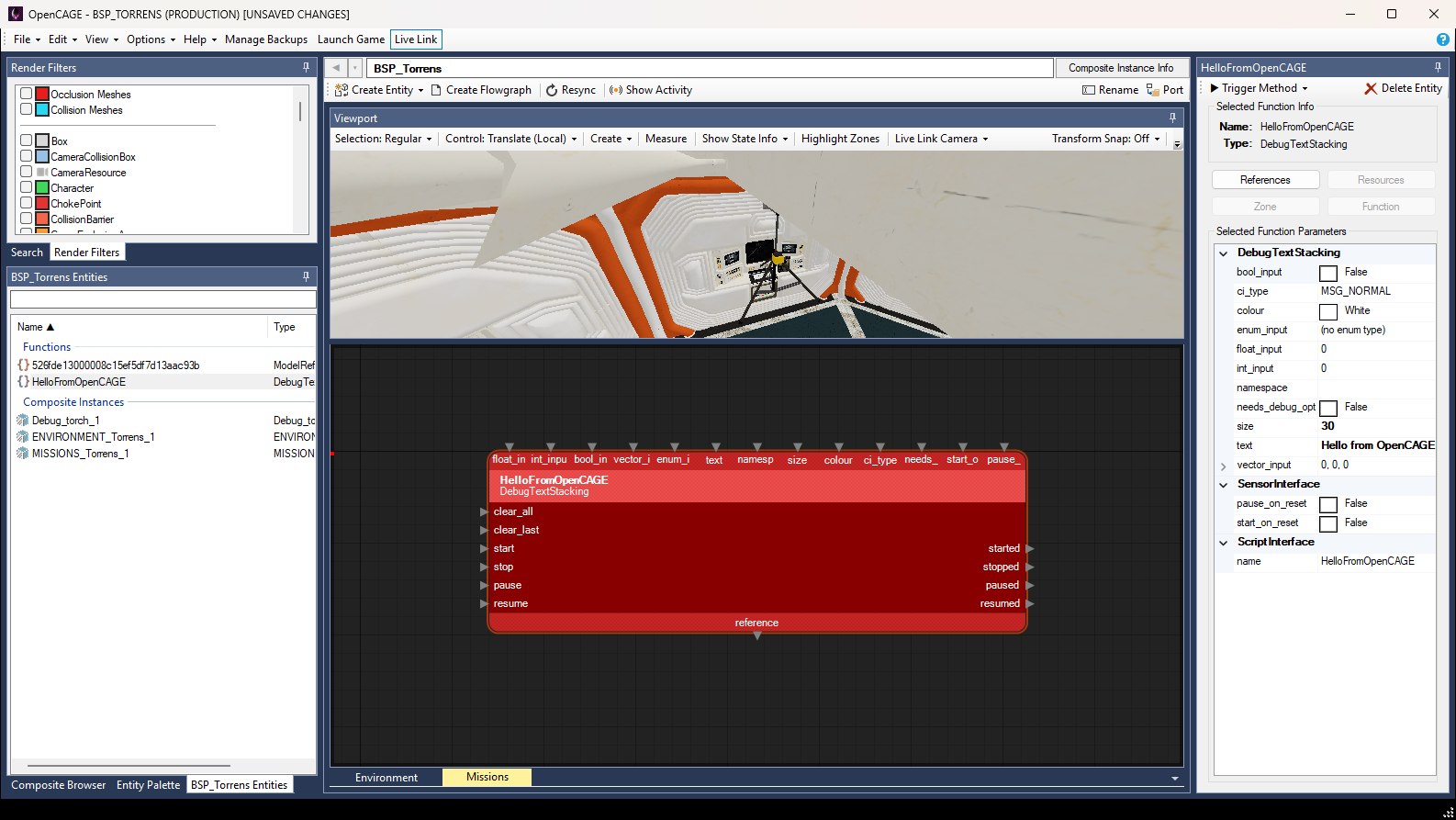Toggle the needs_debug_opt checkbox
1456x820 pixels.
1328,408
